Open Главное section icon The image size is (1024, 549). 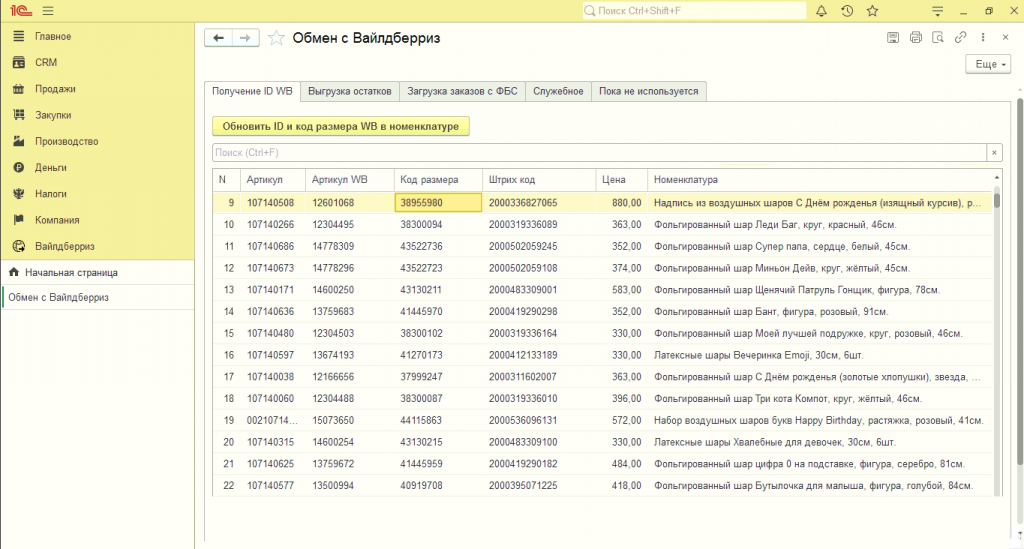tap(18, 37)
